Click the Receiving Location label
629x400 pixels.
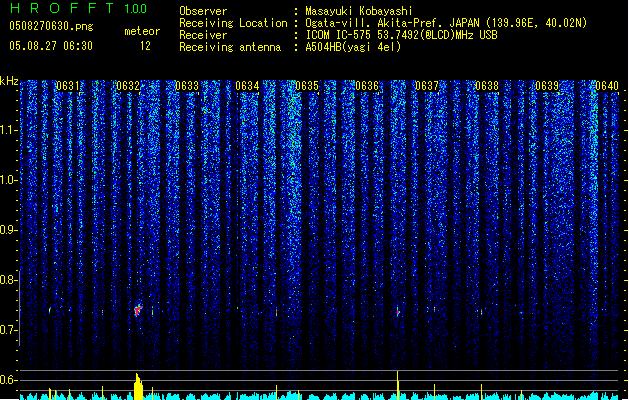233,23
